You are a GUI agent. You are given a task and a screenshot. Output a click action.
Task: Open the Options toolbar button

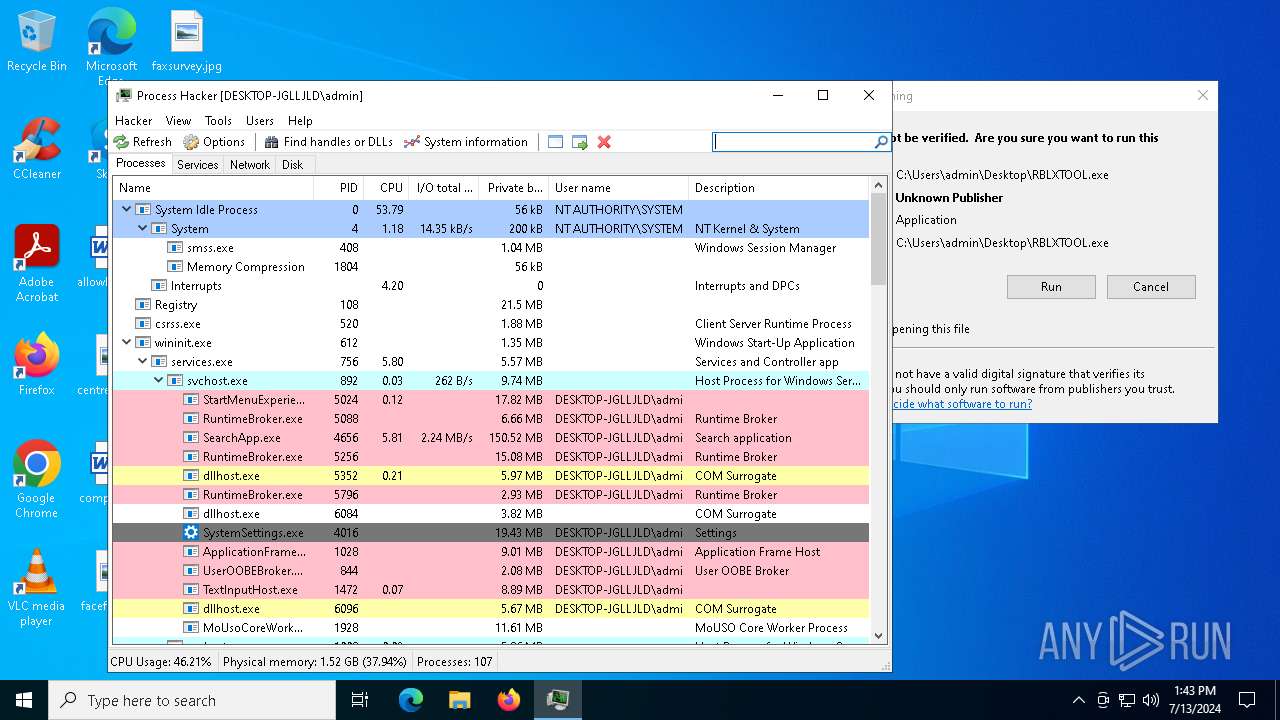213,142
